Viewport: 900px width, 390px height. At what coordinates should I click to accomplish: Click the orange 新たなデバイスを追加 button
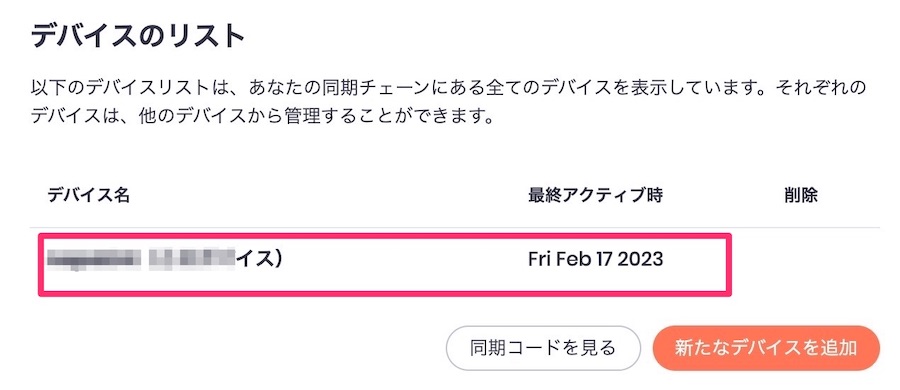(766, 348)
